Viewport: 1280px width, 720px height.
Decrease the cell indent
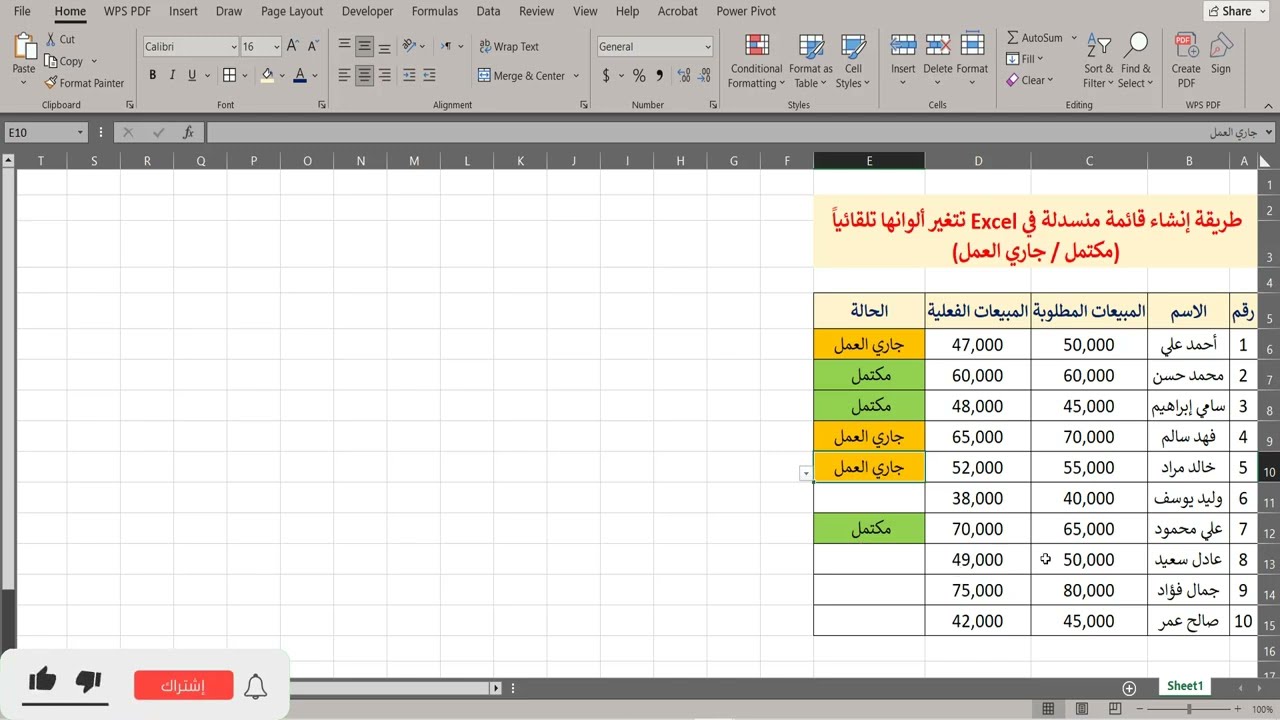(x=410, y=75)
